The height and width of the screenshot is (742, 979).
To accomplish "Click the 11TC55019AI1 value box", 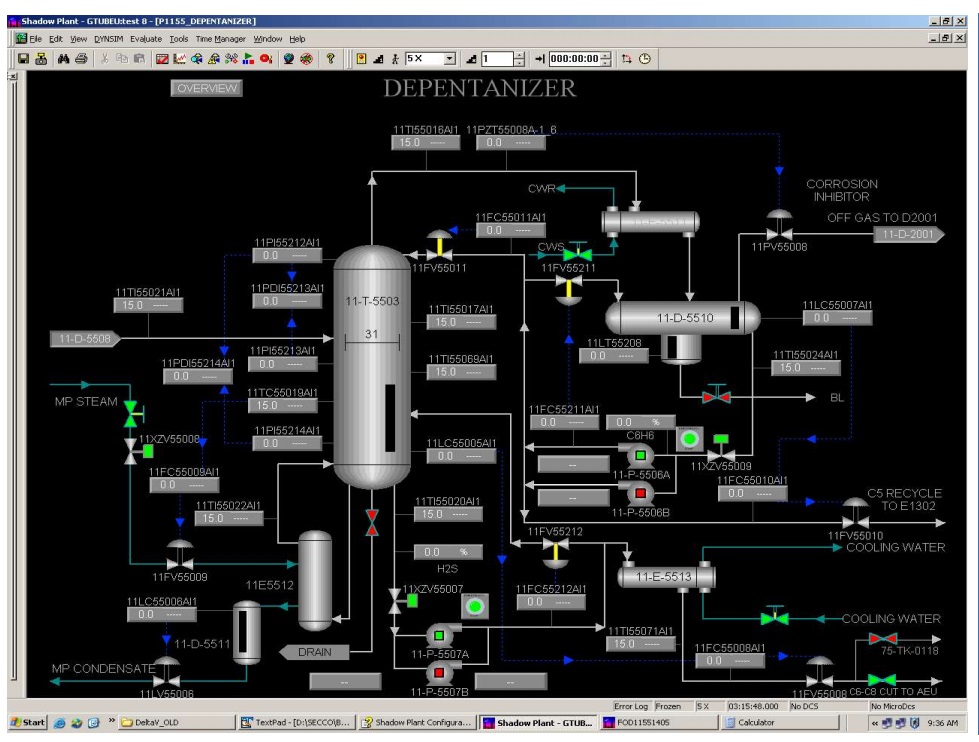I will point(282,405).
